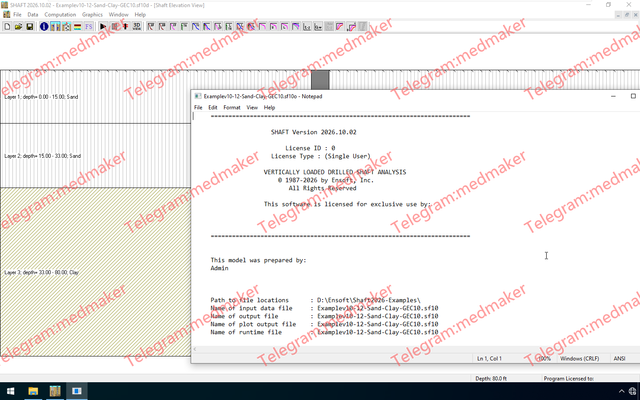Open the Window menu in SHAFT
Image resolution: width=640 pixels, height=400 pixels.
pyautogui.click(x=118, y=15)
